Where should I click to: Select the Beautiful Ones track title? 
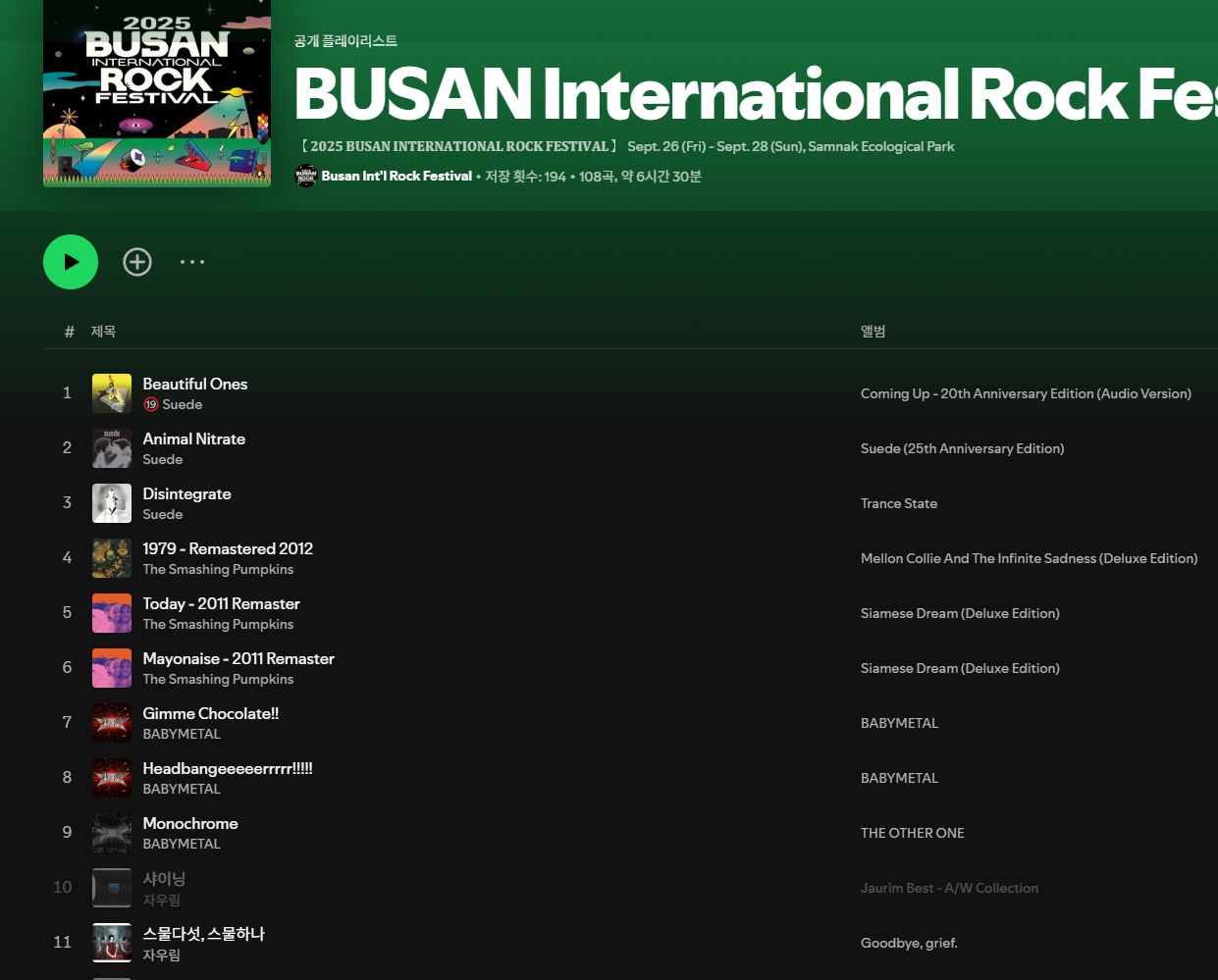[195, 385]
